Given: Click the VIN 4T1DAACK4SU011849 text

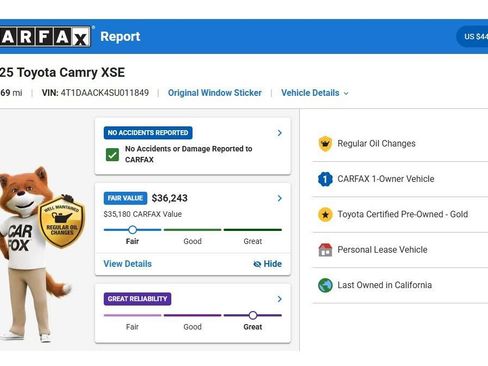Looking at the screenshot, I should 95,93.
